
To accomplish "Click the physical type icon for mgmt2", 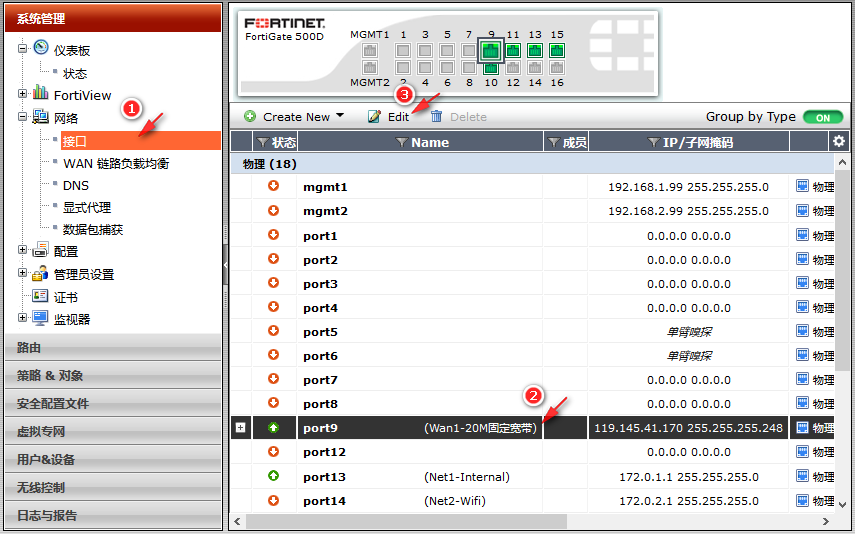I will [x=802, y=211].
